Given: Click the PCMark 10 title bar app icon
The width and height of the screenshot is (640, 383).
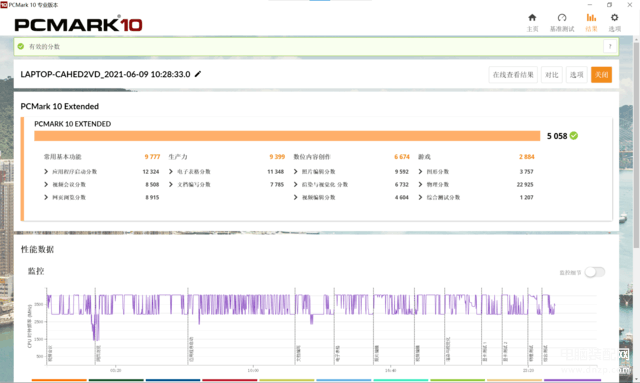Looking at the screenshot, I should pyautogui.click(x=4, y=4).
